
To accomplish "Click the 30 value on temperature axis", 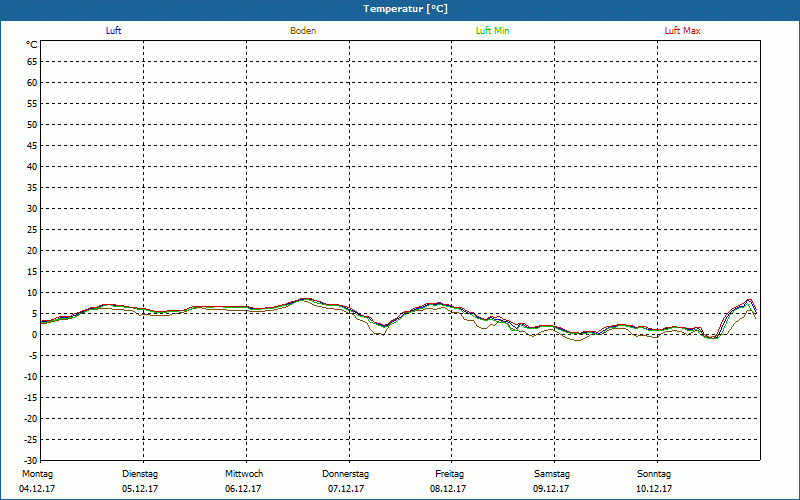I will coord(32,209).
